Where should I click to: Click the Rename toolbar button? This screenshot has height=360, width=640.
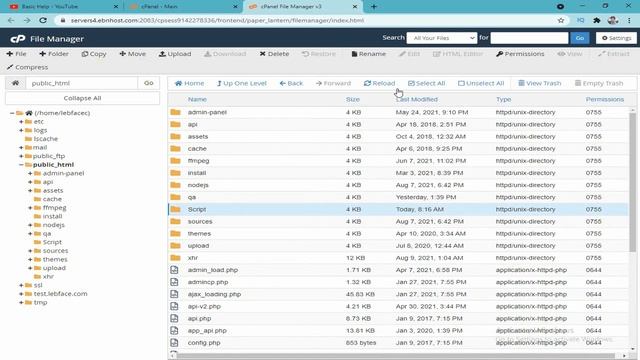(369, 54)
